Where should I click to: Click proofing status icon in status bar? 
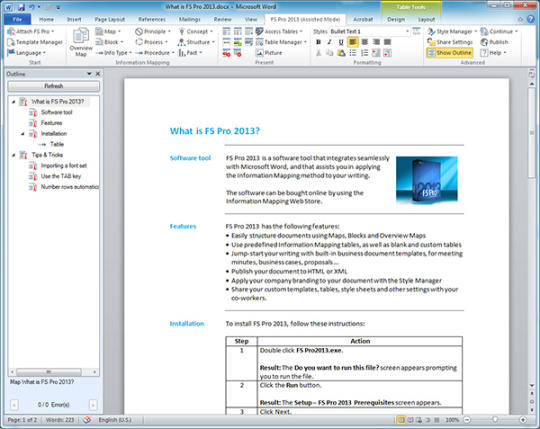pos(87,420)
